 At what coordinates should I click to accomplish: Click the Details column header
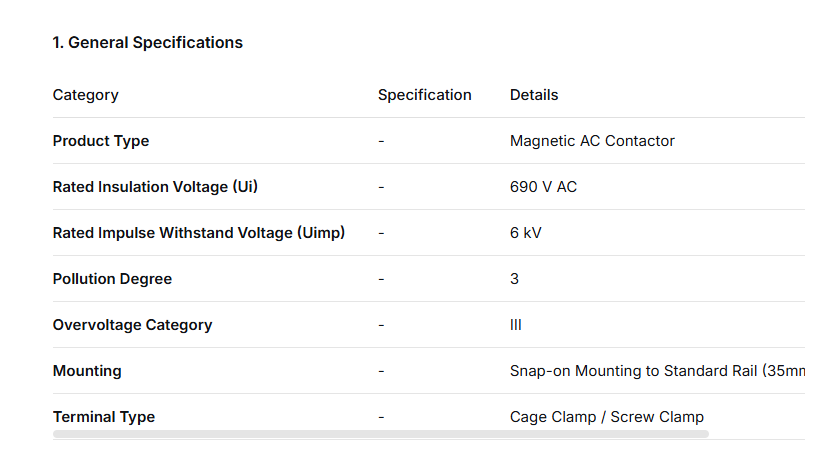[x=534, y=95]
